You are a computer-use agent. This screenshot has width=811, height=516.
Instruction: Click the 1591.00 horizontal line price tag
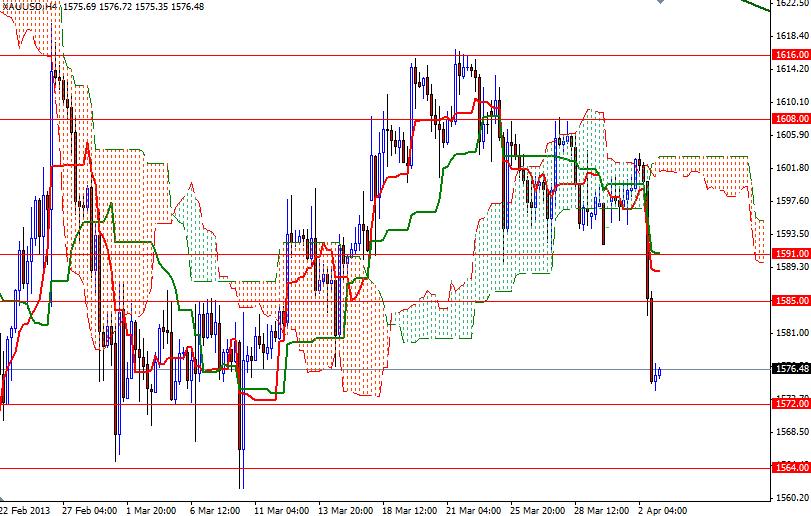click(790, 254)
